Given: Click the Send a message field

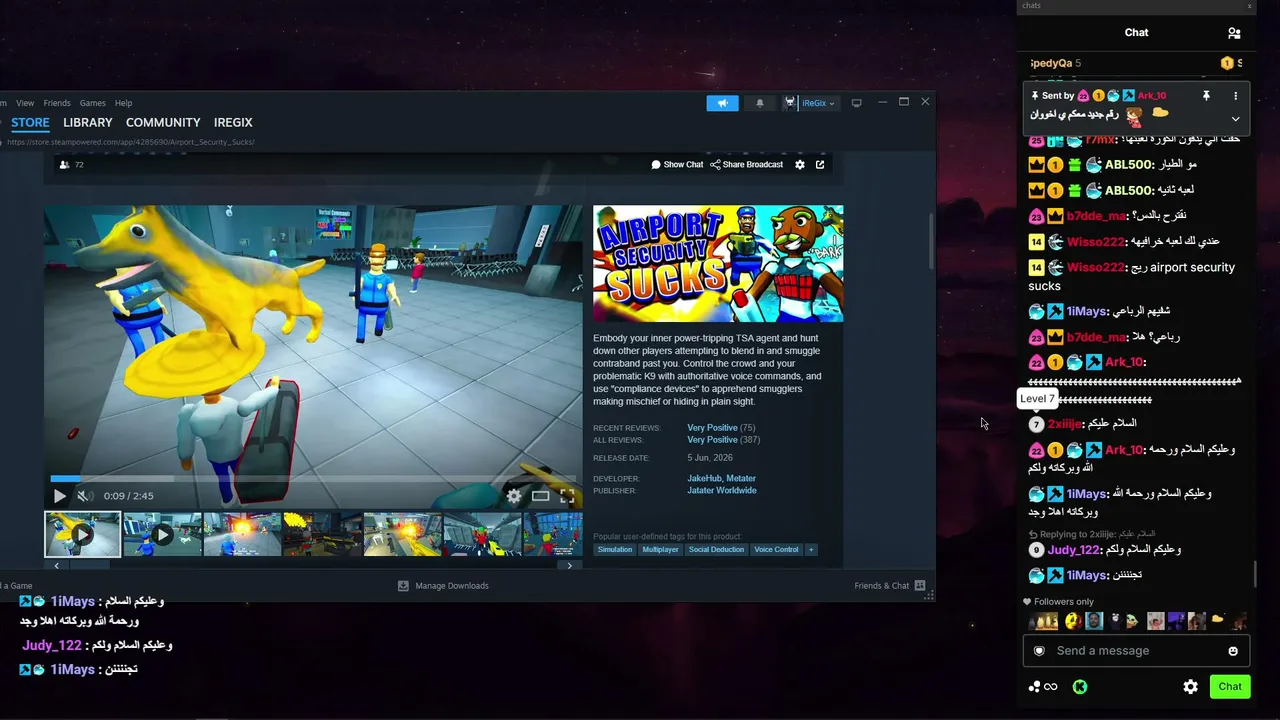Looking at the screenshot, I should (1136, 651).
